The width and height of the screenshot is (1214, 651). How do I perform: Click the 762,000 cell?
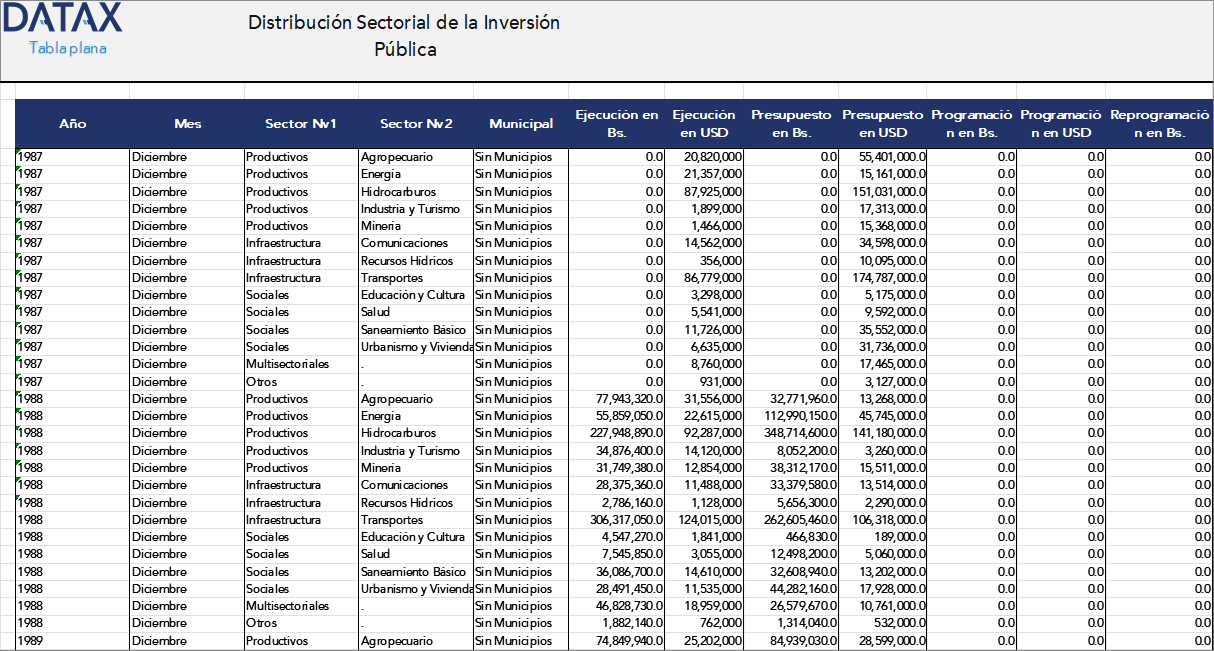pos(705,623)
